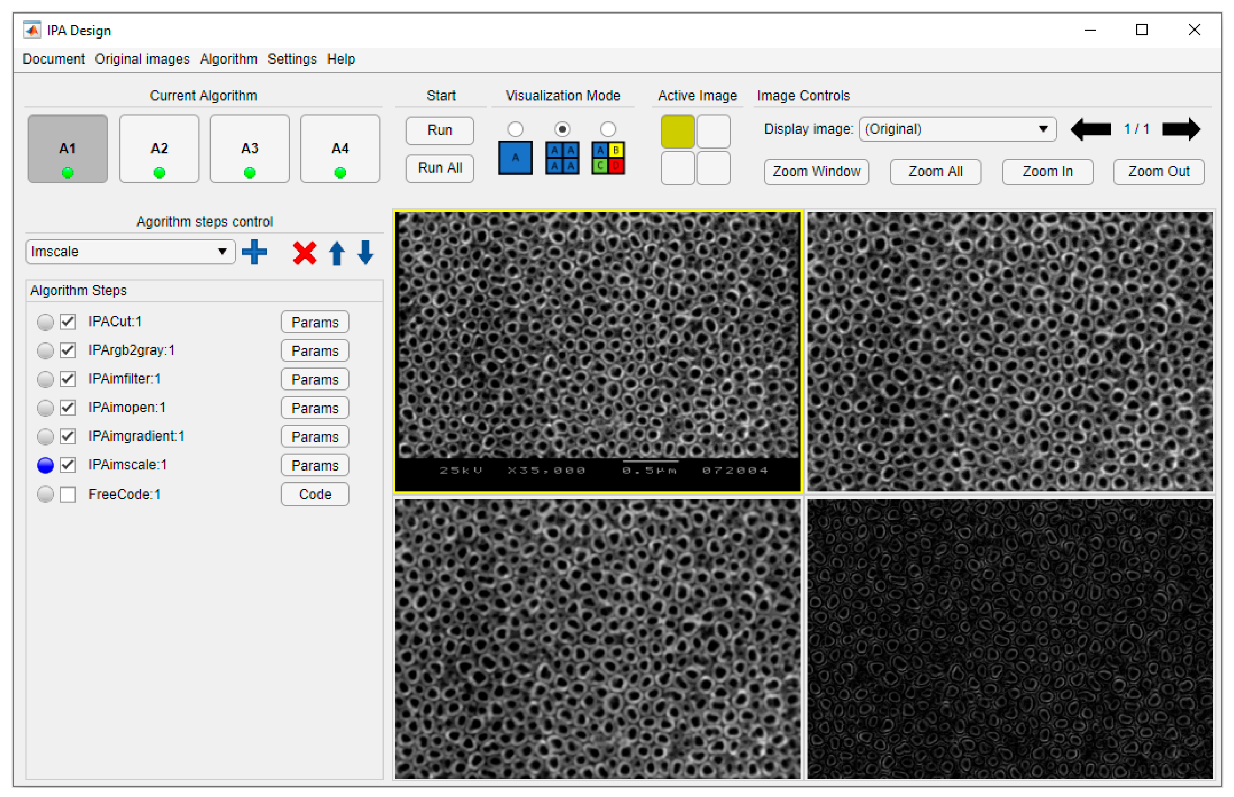The width and height of the screenshot is (1234, 797).
Task: Select the single-image 'A' visualization icon
Action: (515, 158)
